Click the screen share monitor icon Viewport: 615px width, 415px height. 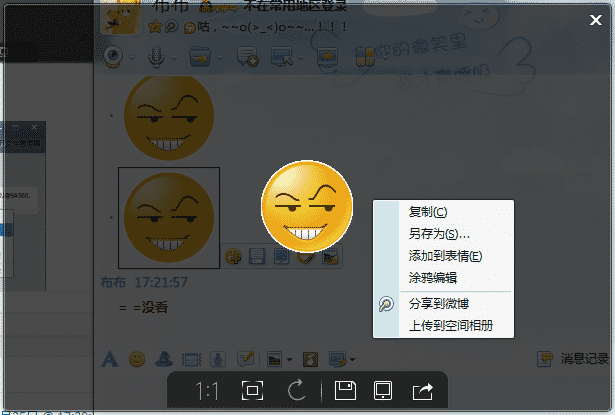pos(328,57)
